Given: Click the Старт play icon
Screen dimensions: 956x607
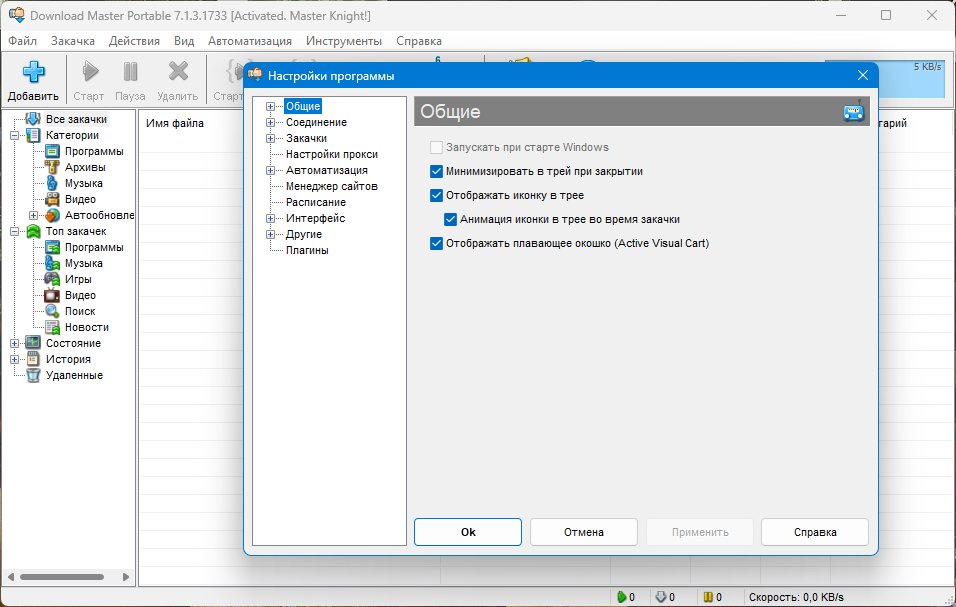Looking at the screenshot, I should click(90, 72).
